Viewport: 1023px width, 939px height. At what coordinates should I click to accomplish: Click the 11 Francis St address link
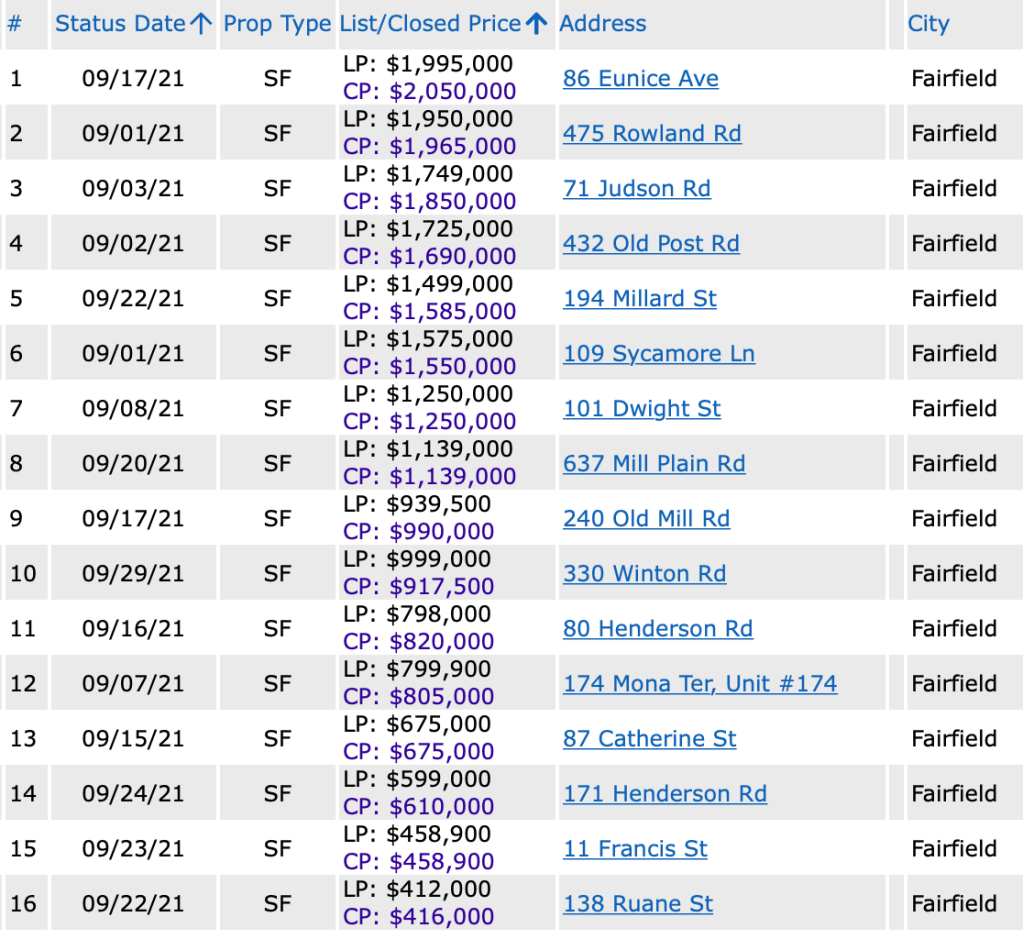tap(635, 849)
